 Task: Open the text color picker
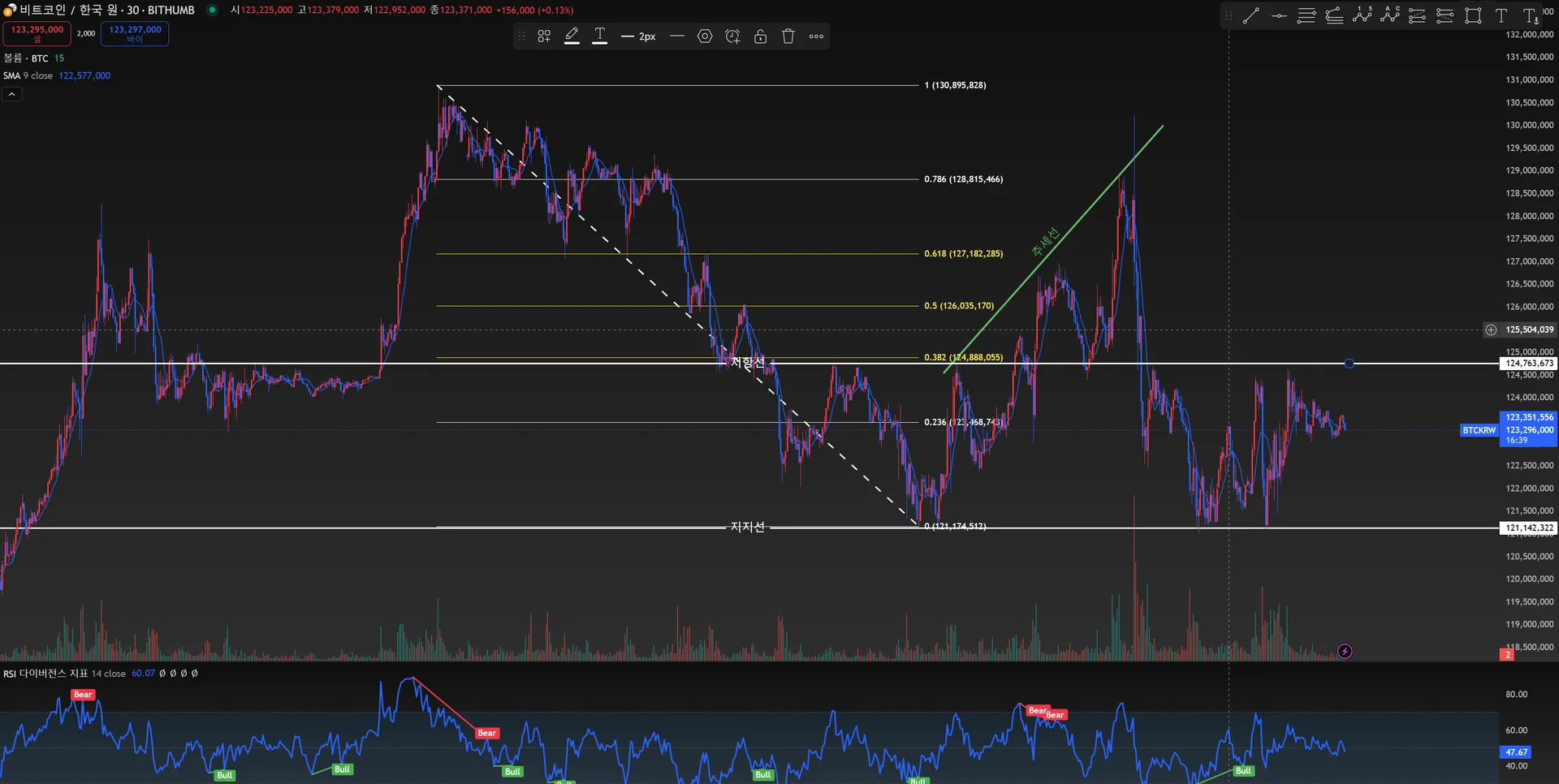[600, 37]
